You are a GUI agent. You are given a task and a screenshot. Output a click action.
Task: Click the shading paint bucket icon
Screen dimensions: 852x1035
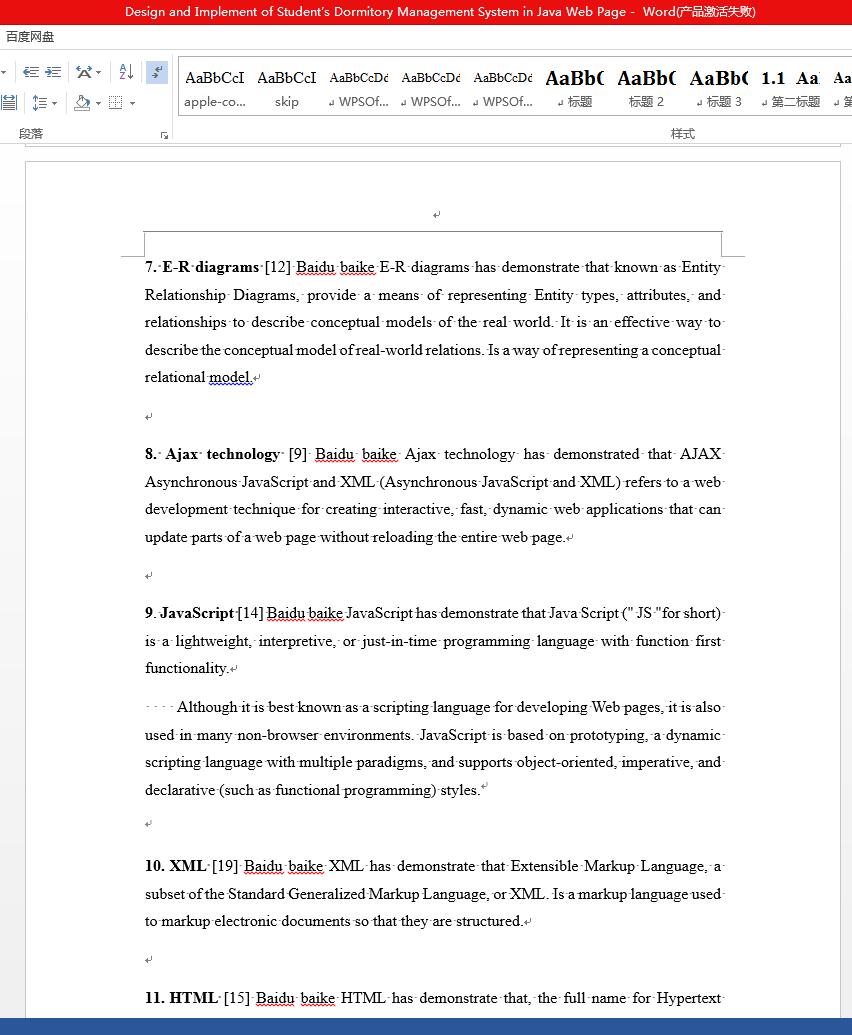82,102
